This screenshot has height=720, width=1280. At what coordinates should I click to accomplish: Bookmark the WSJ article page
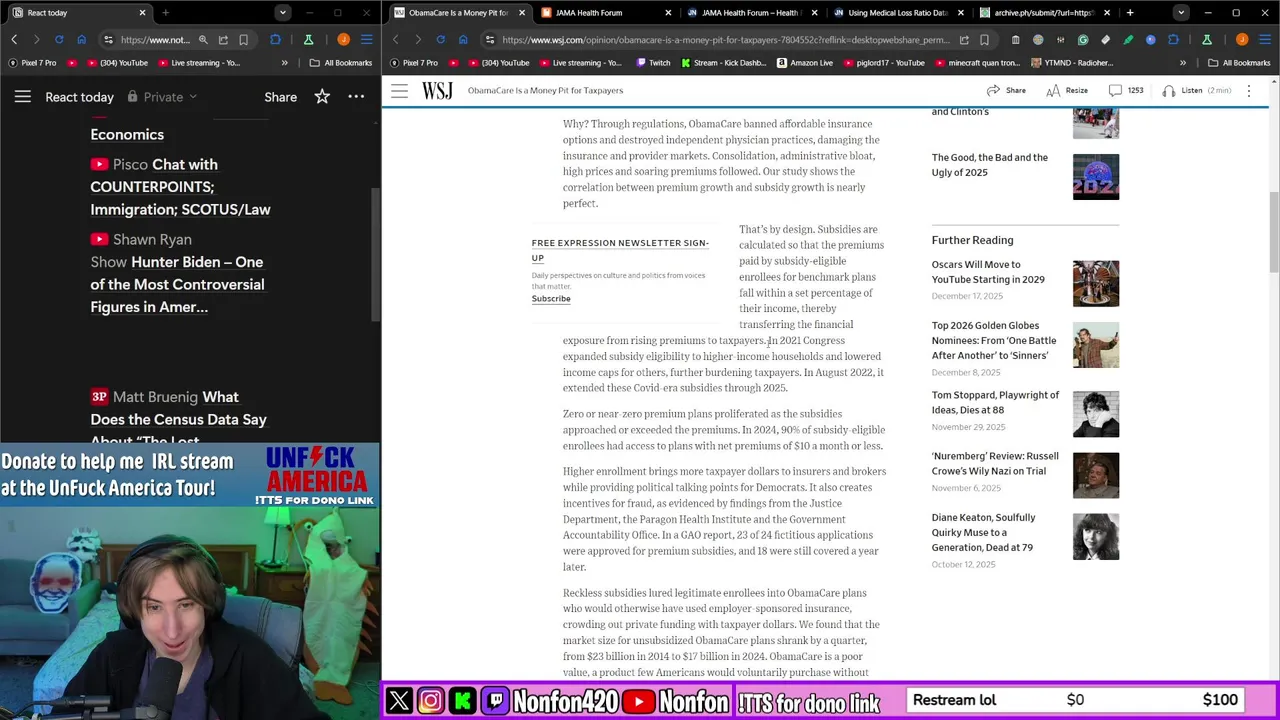(985, 40)
